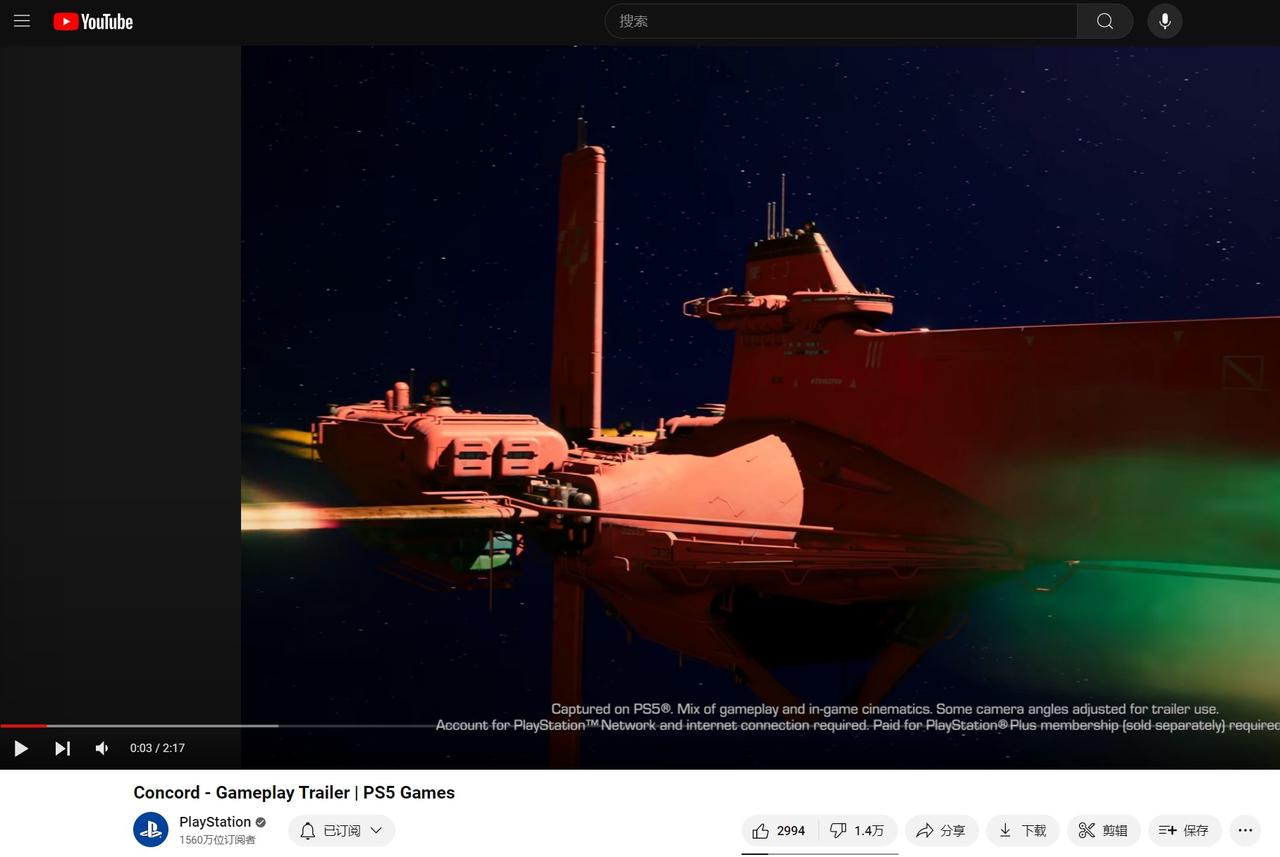Download the video
This screenshot has width=1280, height=857.
pos(1022,831)
